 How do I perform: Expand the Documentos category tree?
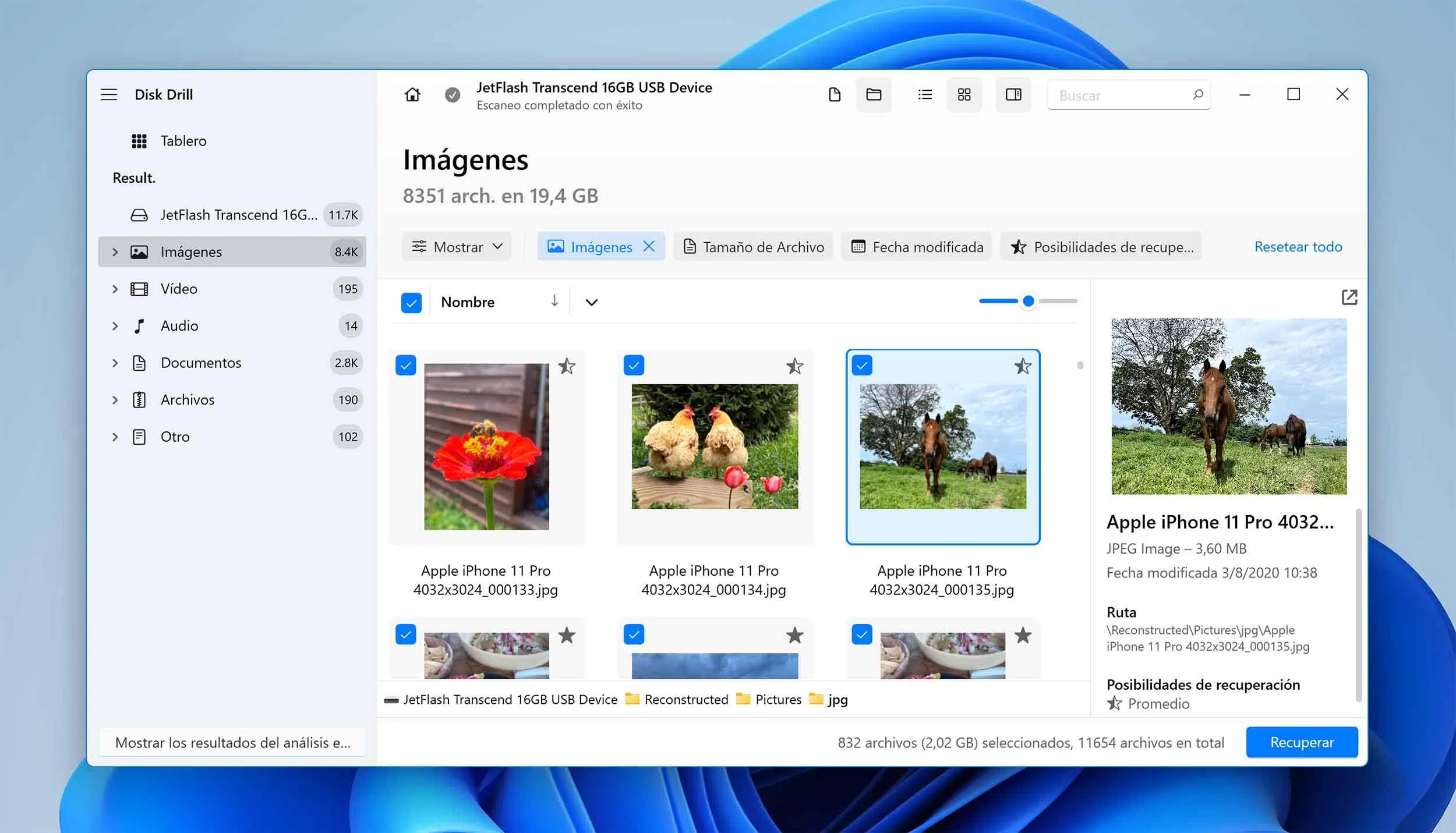[x=115, y=363]
